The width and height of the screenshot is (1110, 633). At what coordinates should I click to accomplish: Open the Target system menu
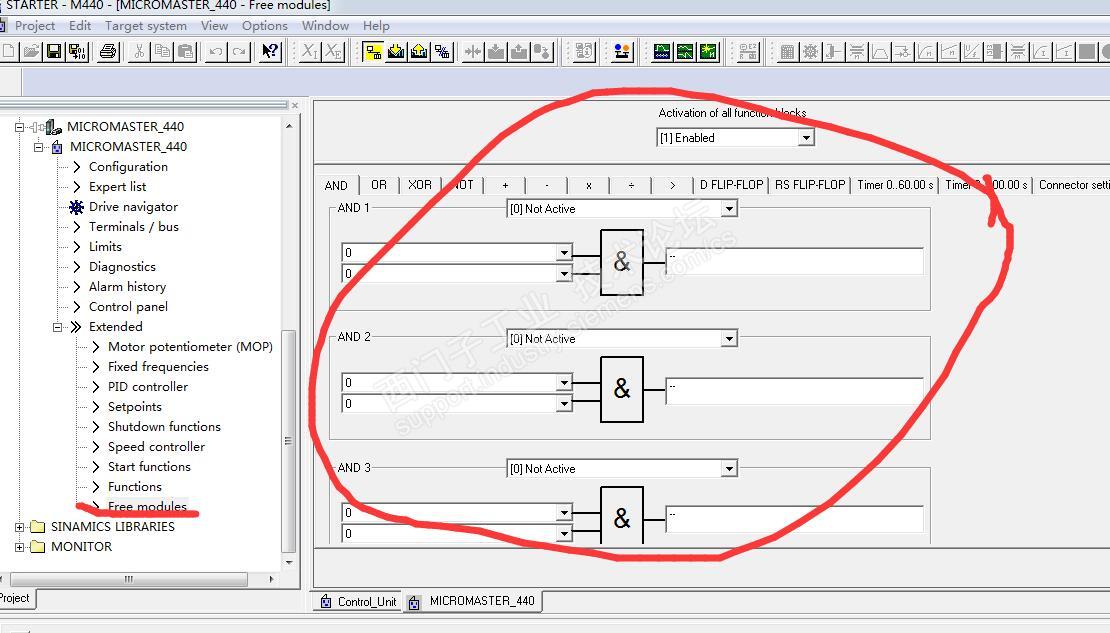[146, 25]
